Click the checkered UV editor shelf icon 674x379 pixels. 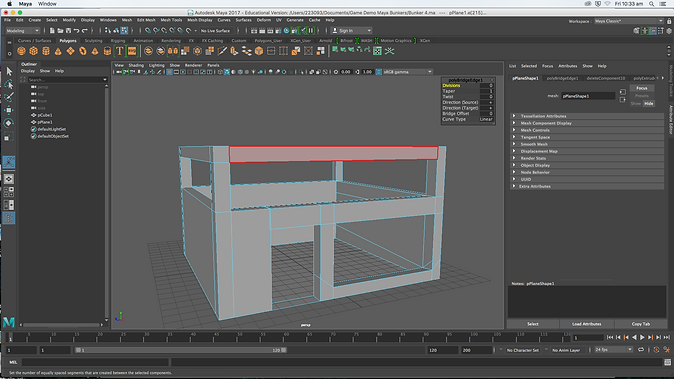coord(377,51)
